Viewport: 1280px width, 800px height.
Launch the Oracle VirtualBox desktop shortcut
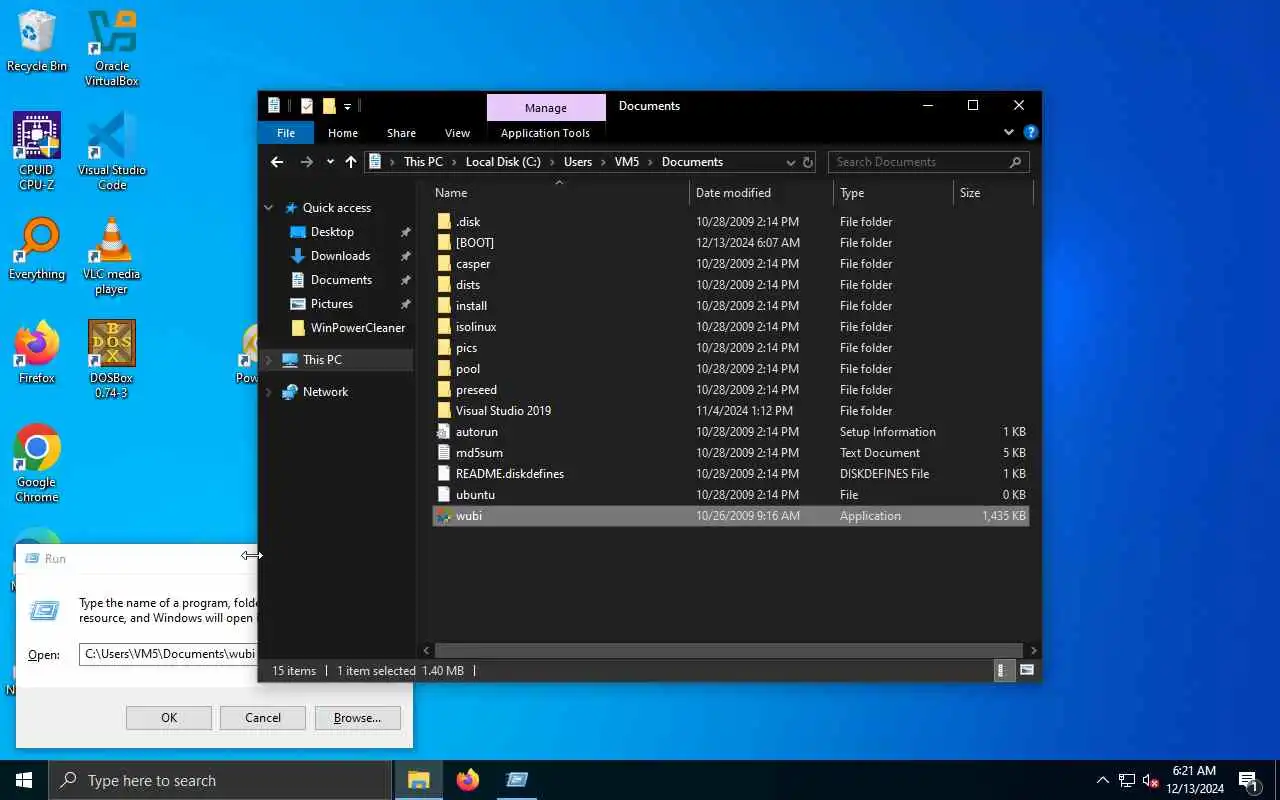(112, 48)
